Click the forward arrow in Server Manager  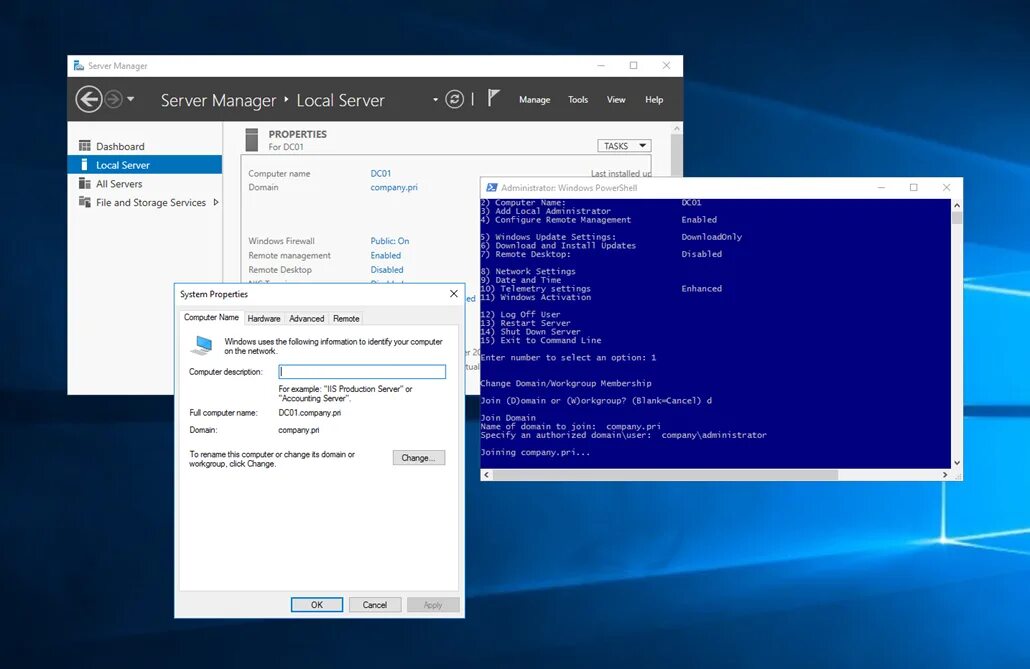[114, 99]
